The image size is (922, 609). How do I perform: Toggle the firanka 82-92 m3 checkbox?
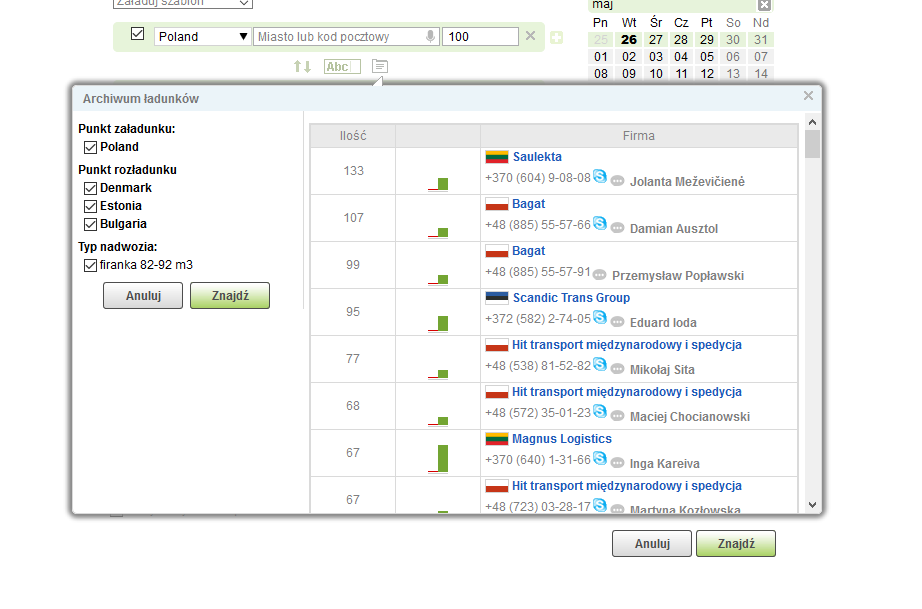[x=90, y=265]
